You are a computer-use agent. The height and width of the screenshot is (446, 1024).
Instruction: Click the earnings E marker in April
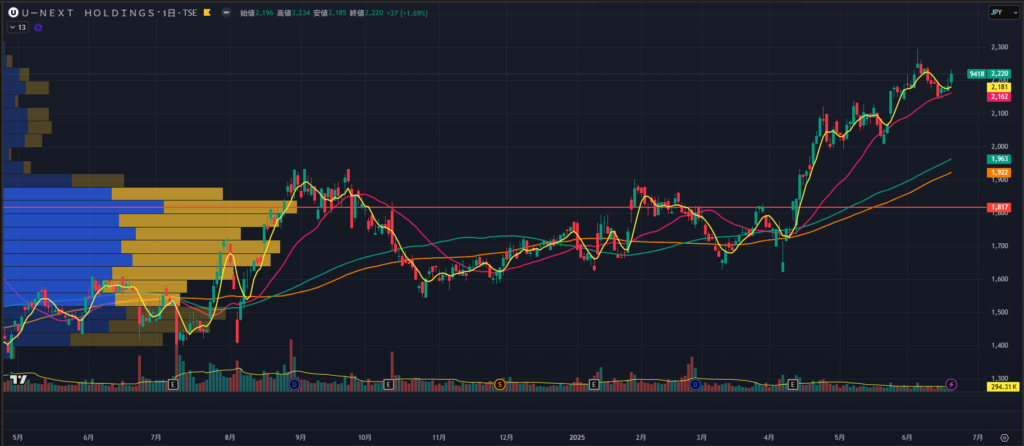[794, 385]
